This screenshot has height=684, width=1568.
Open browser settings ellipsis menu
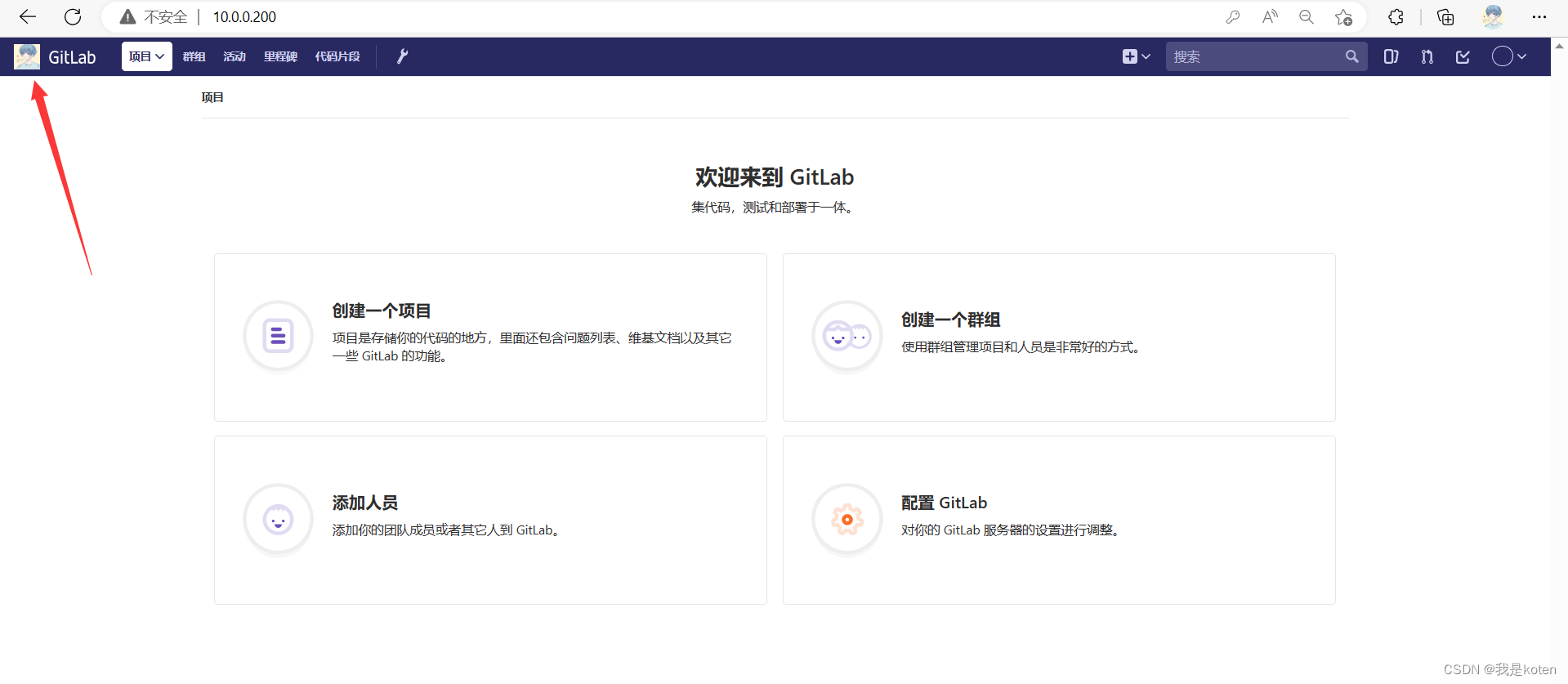tap(1539, 16)
